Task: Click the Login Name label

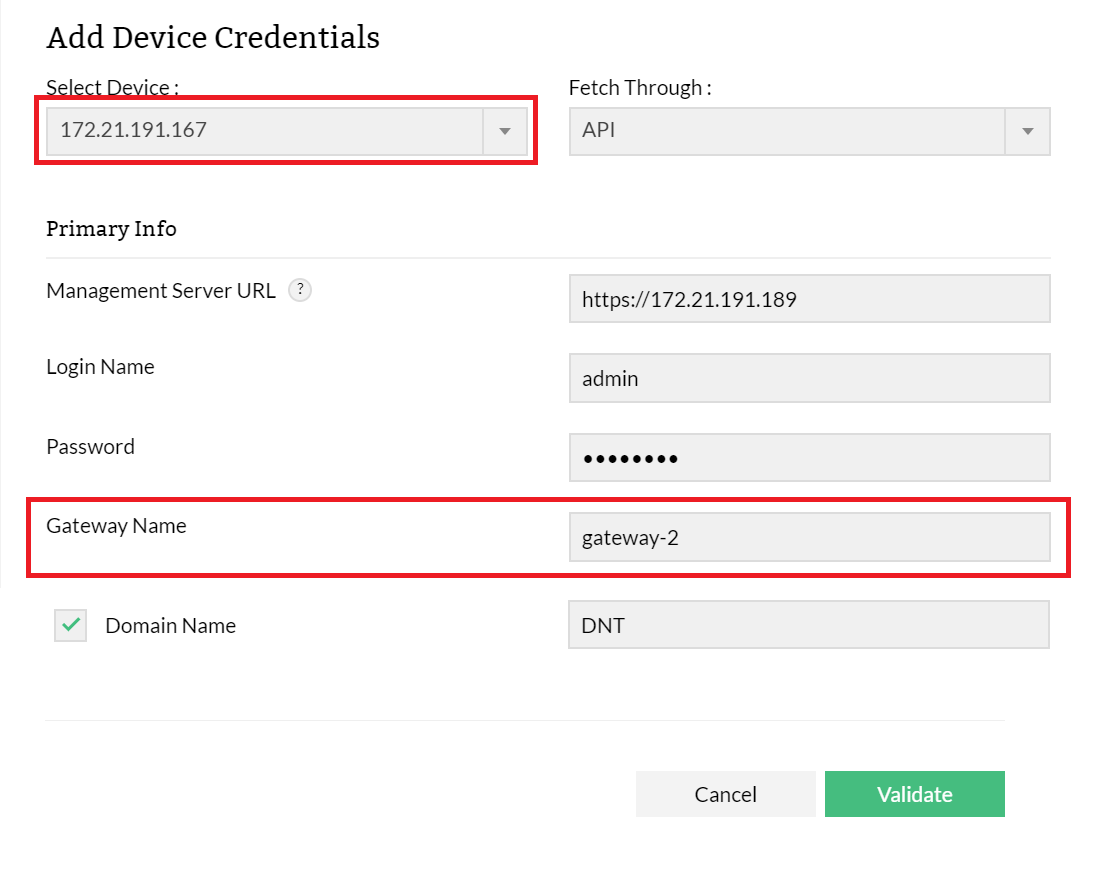Action: coord(100,367)
